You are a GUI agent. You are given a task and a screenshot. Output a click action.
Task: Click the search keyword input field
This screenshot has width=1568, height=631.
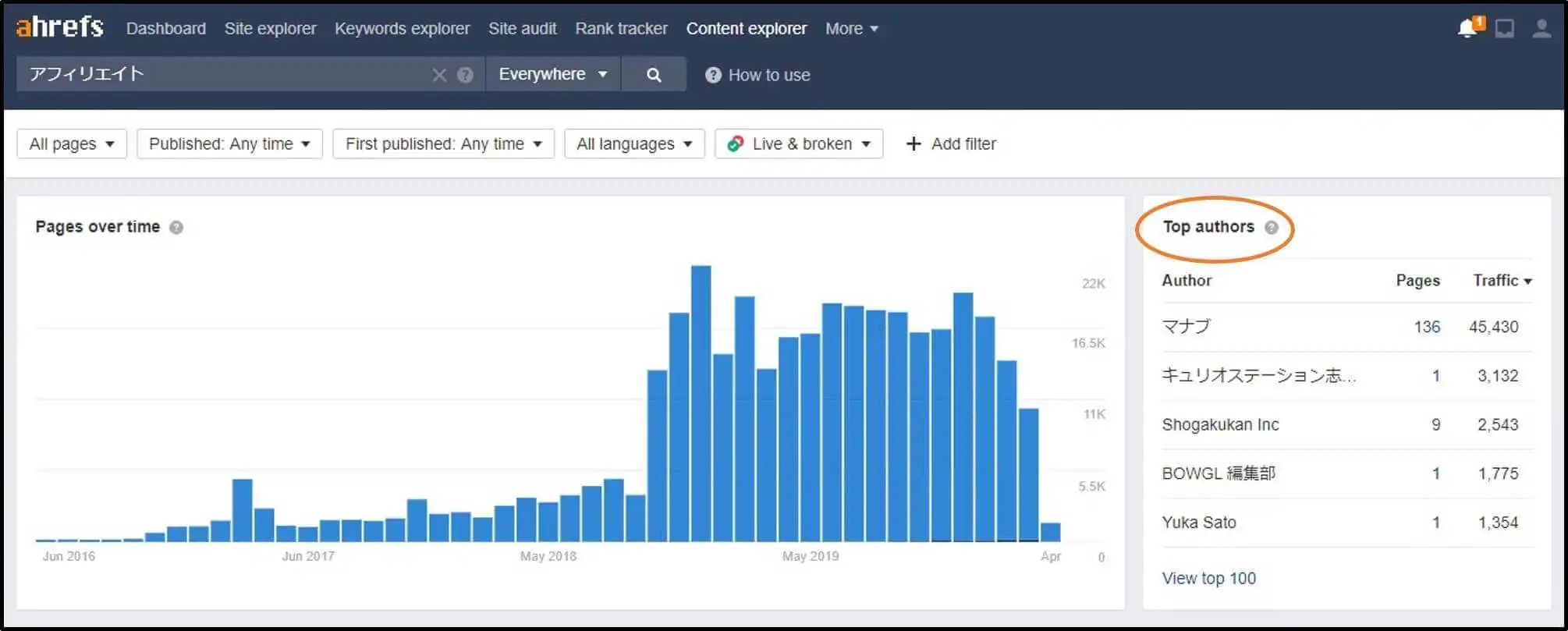pyautogui.click(x=226, y=74)
